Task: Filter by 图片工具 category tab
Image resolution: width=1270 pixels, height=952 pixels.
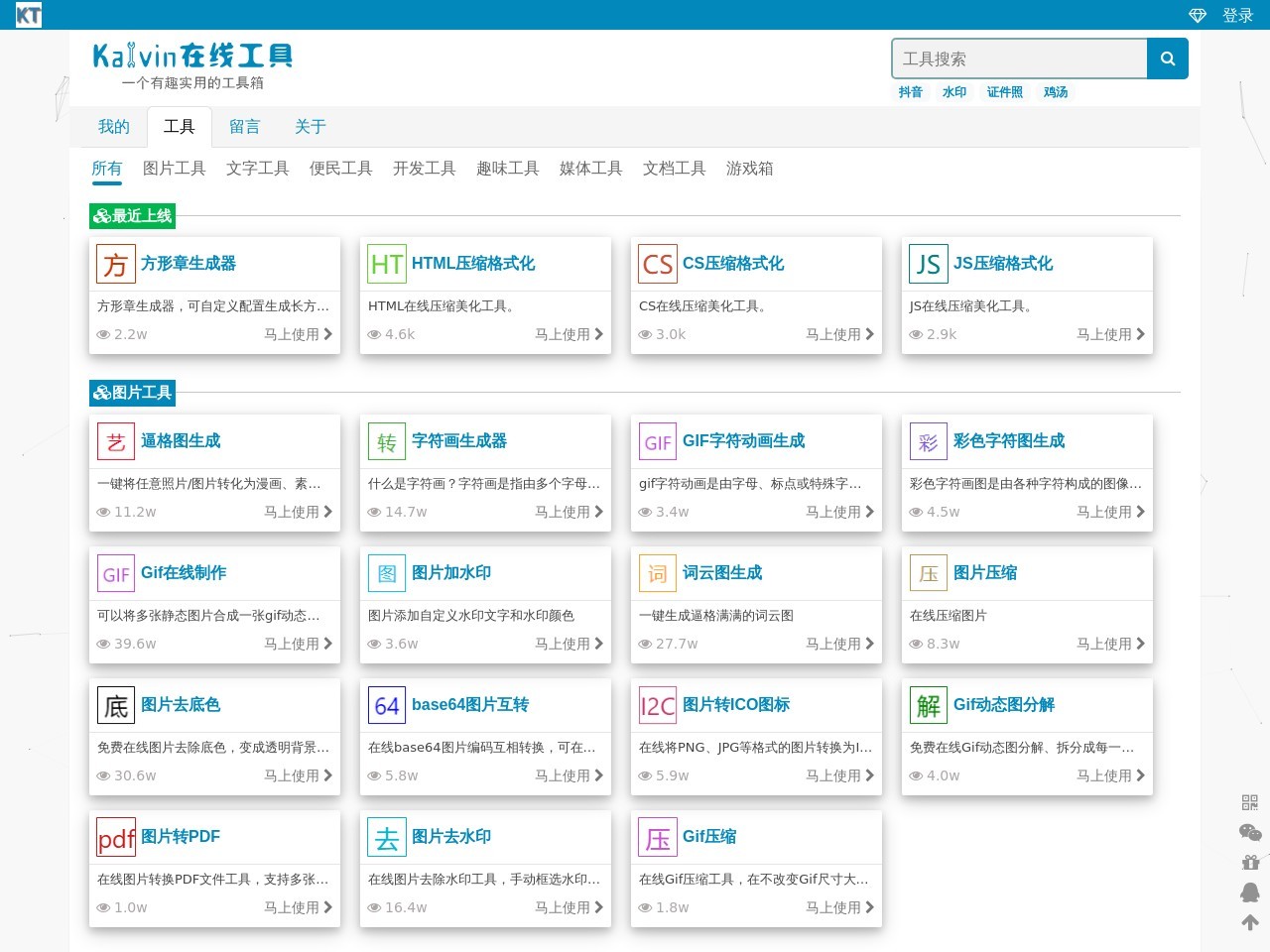Action: (175, 169)
